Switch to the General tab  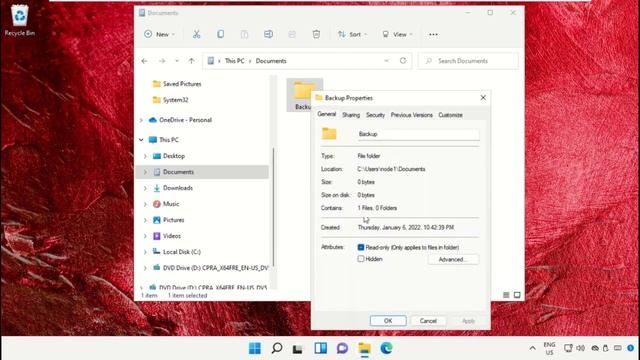point(327,114)
